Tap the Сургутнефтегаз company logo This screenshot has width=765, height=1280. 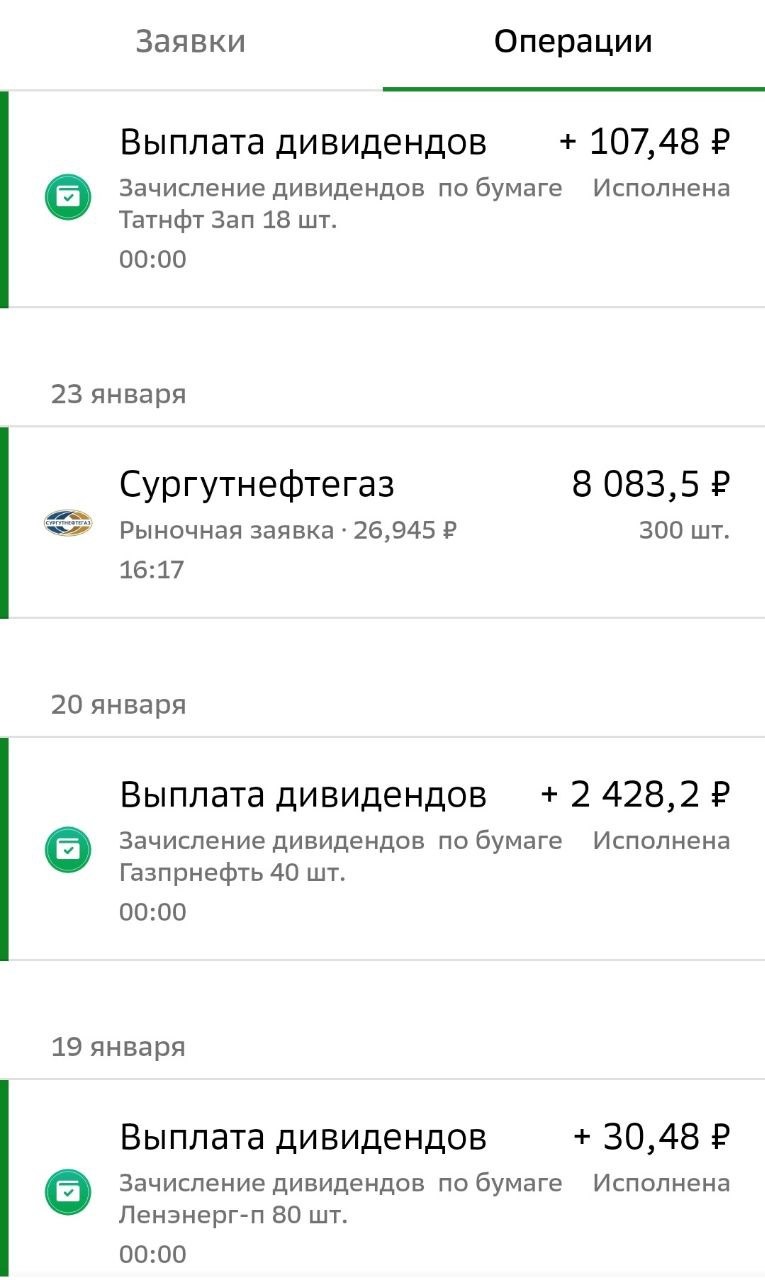pos(68,522)
